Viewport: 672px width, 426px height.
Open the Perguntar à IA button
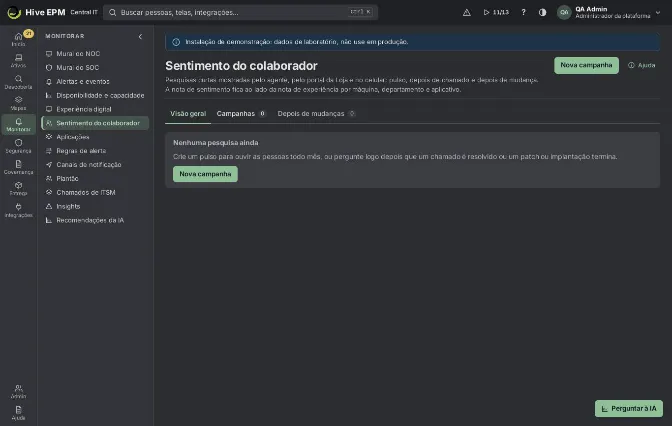point(629,408)
